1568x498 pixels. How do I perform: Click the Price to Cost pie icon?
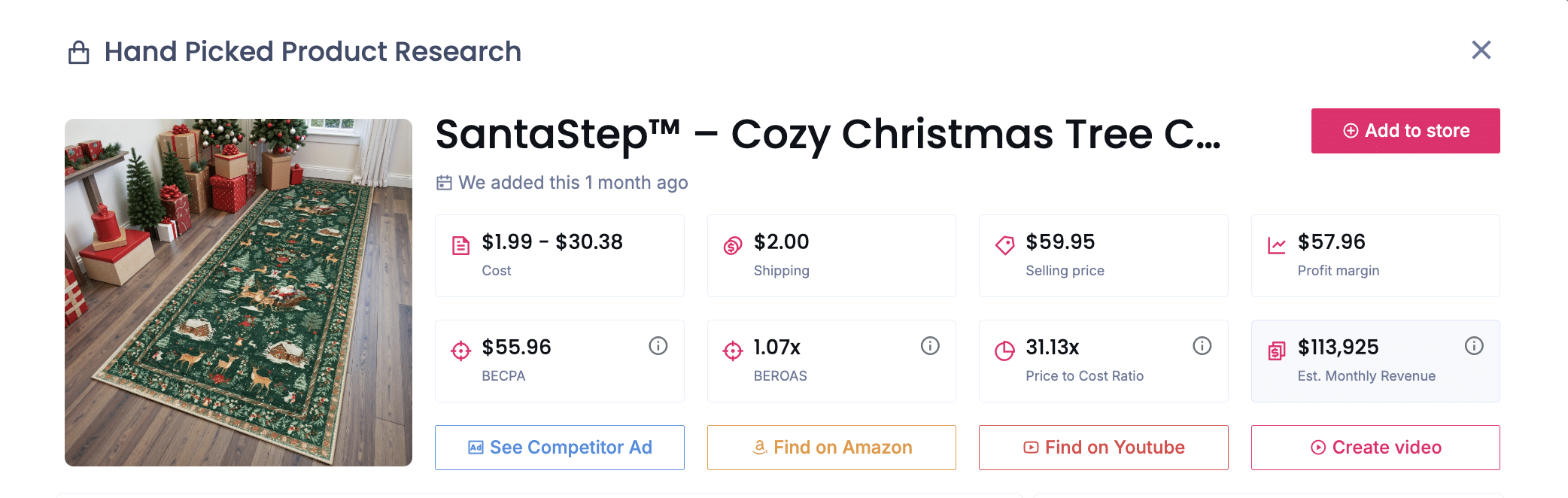pos(1004,351)
